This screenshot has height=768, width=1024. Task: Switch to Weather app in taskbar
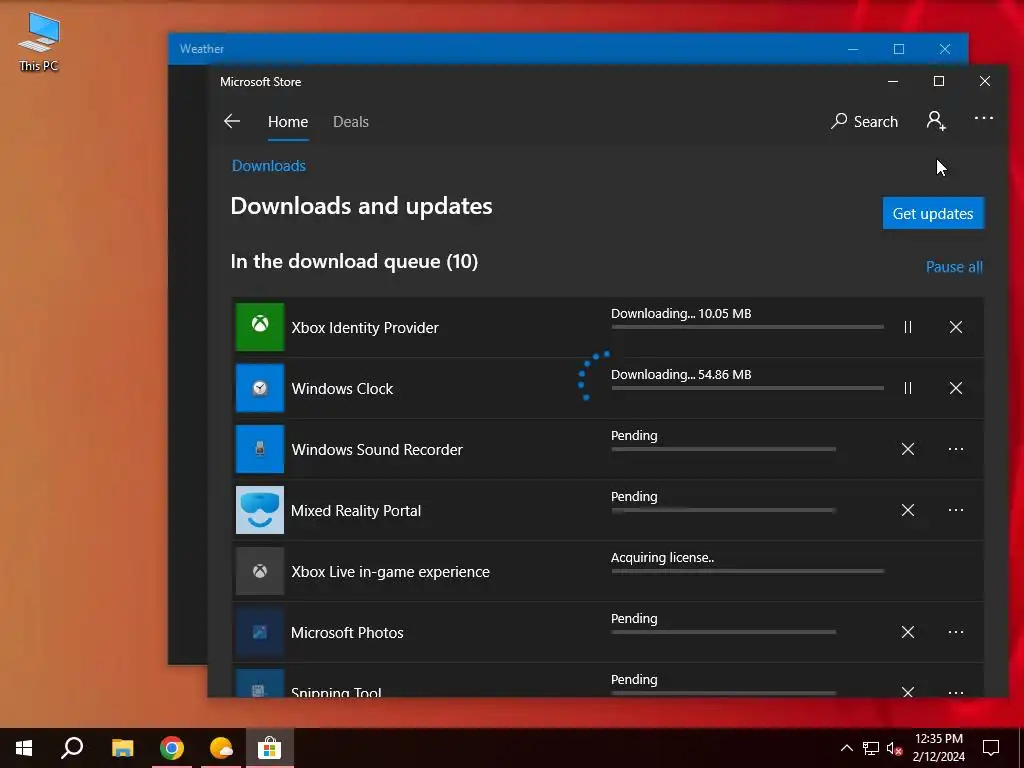[221, 748]
